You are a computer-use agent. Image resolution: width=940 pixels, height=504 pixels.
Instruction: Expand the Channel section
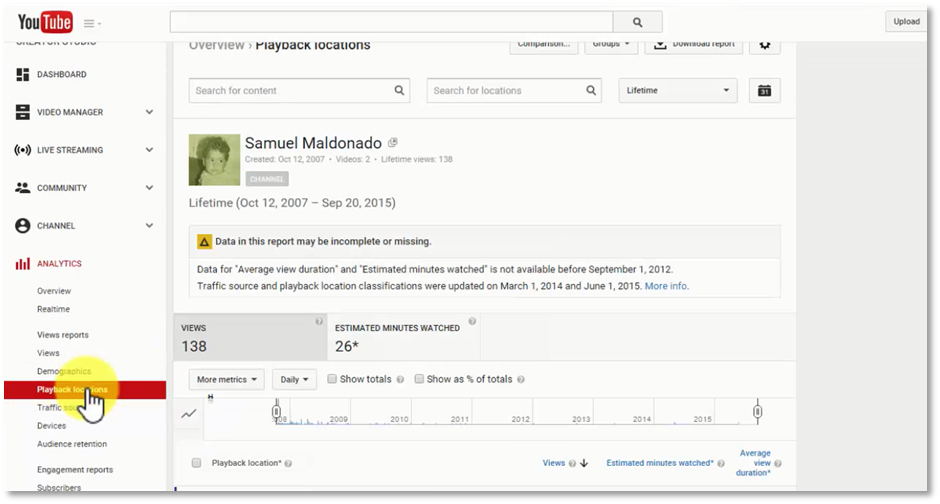pyautogui.click(x=149, y=225)
